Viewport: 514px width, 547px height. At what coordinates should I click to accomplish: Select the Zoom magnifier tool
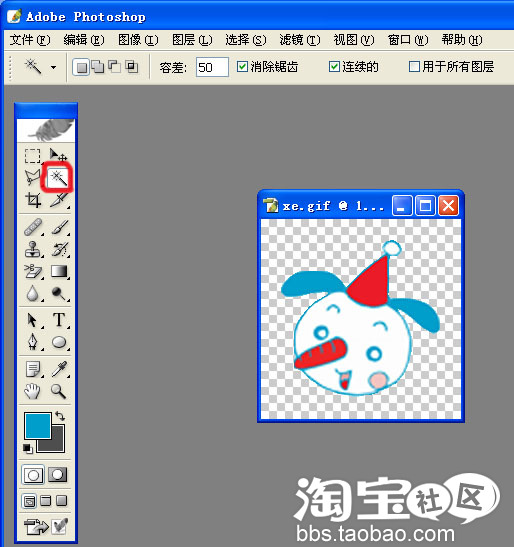pyautogui.click(x=58, y=391)
